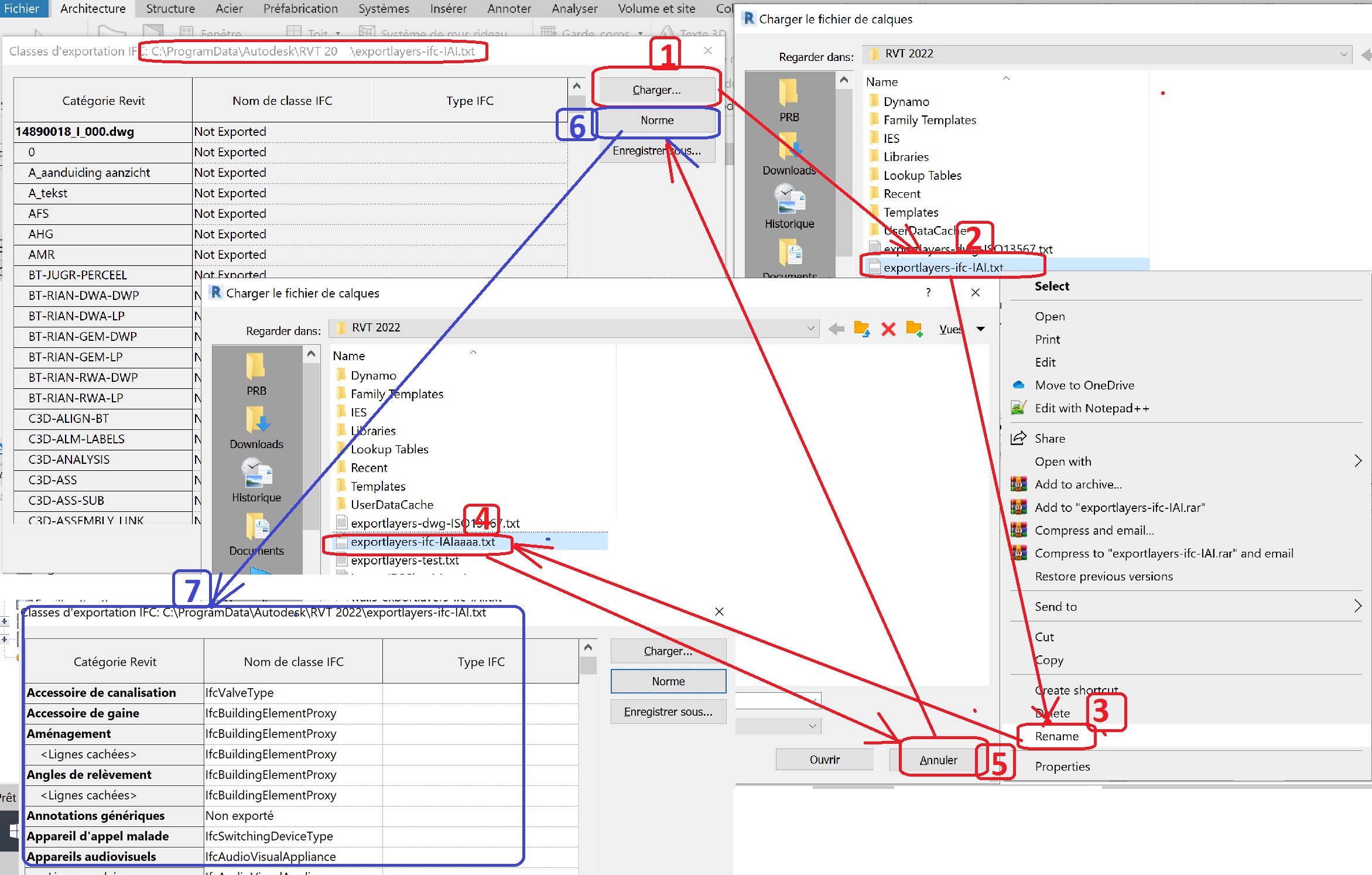Click the Edit with Notepad++ entry
Image resolution: width=1372 pixels, height=875 pixels.
pos(1092,408)
